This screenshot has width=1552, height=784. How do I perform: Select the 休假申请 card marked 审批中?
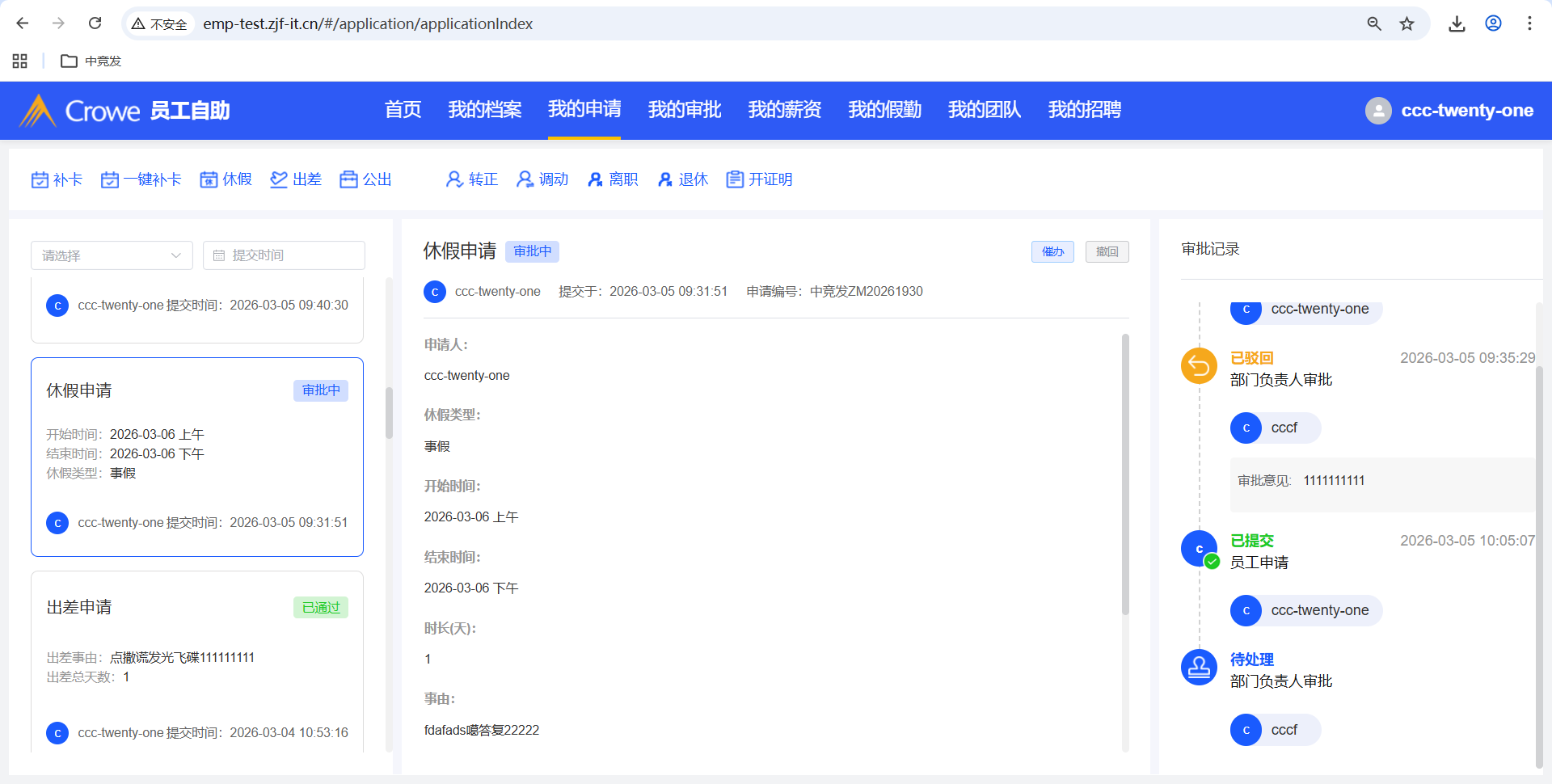(x=197, y=457)
